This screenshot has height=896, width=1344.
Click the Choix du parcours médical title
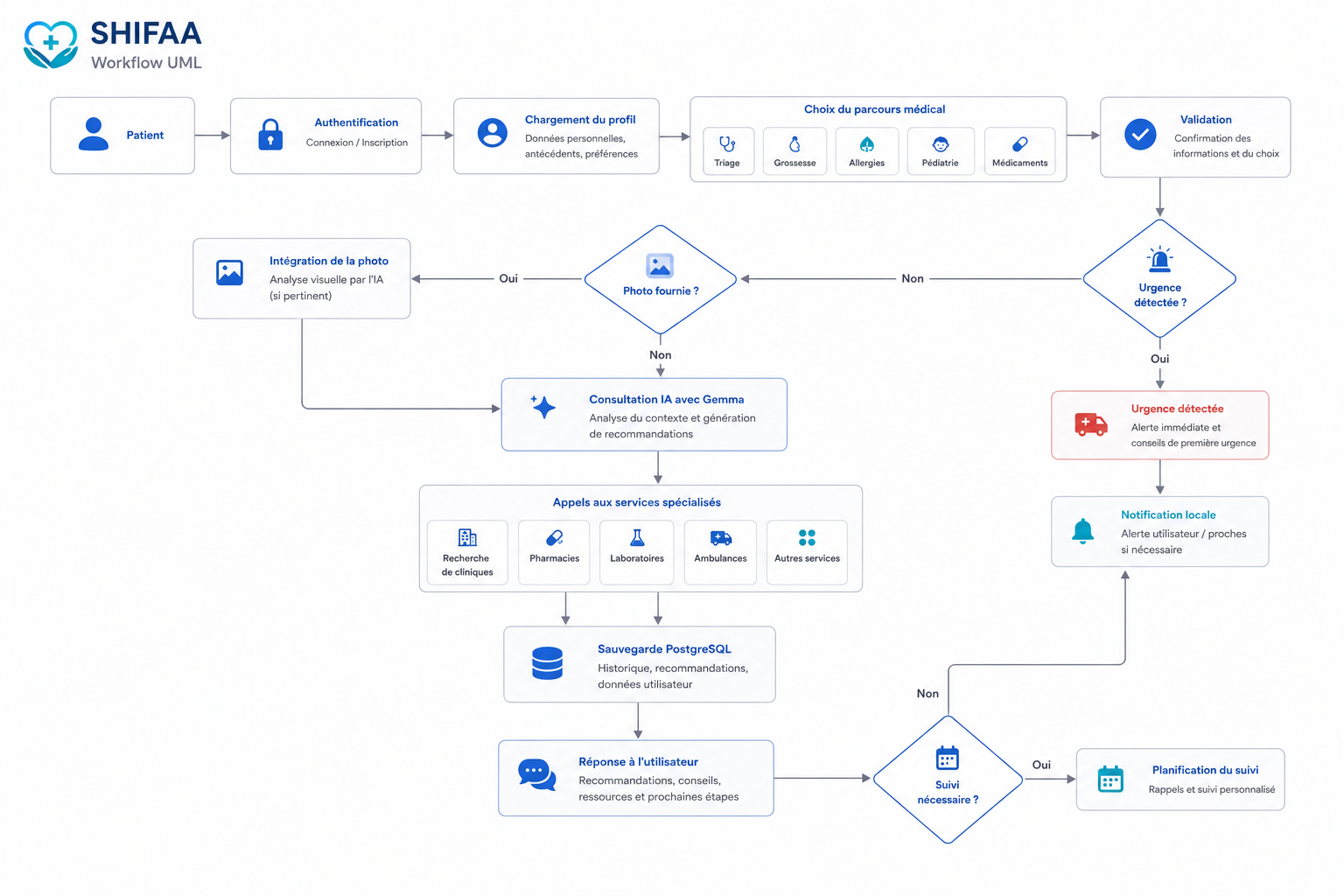point(875,109)
